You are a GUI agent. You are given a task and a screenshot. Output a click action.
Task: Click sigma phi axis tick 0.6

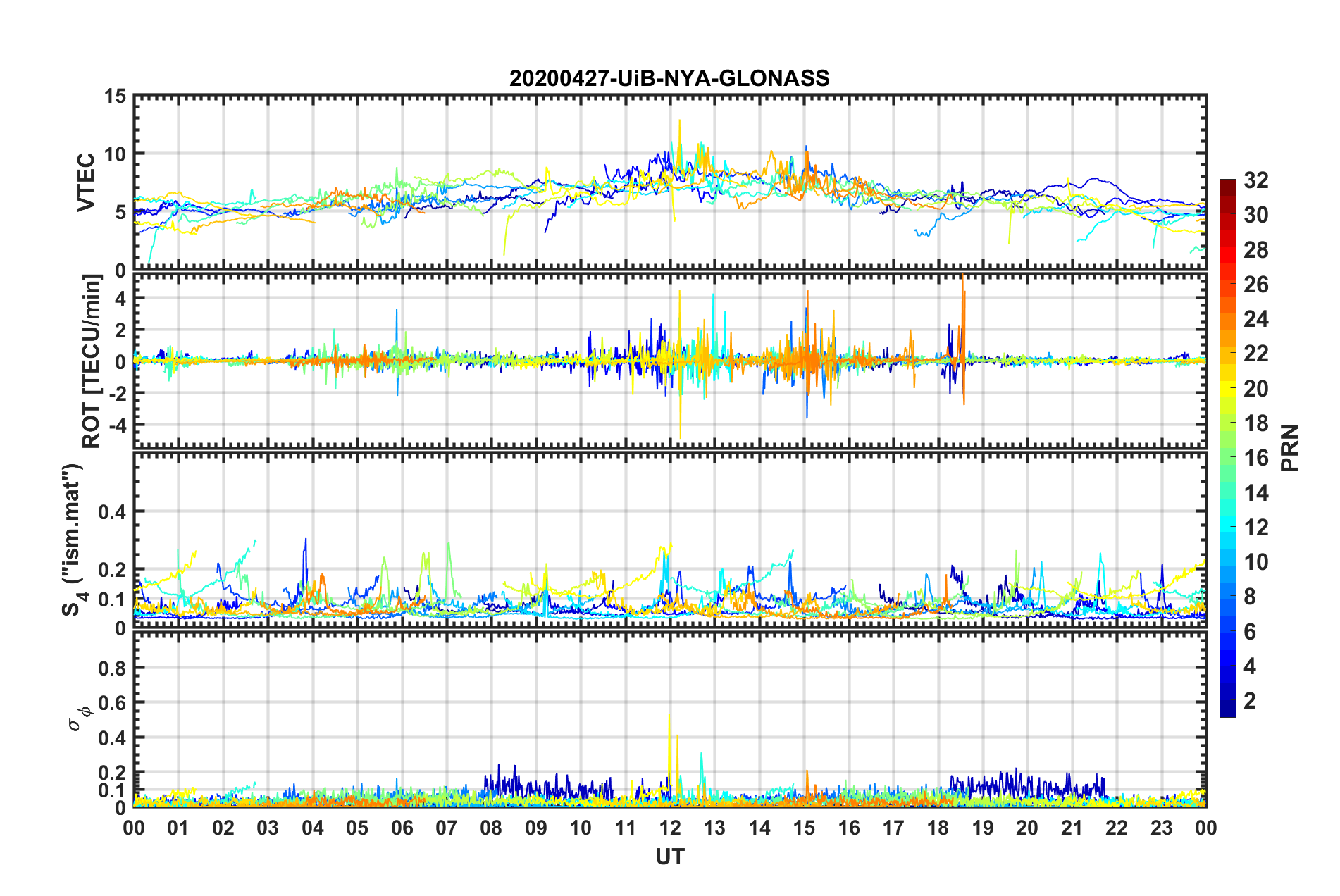(113, 703)
